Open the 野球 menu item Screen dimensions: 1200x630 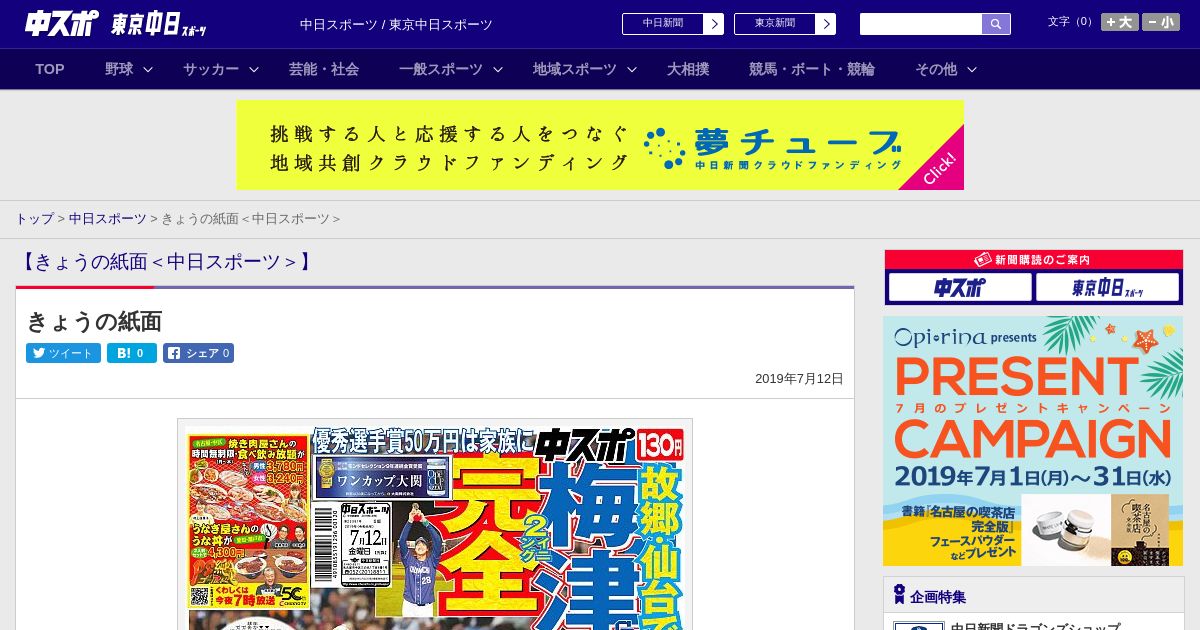[x=119, y=69]
